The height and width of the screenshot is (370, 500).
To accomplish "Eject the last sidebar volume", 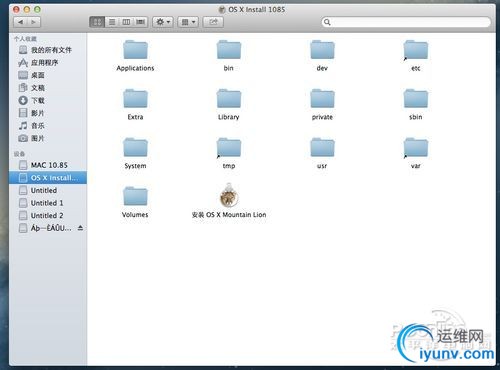I will click(80, 228).
